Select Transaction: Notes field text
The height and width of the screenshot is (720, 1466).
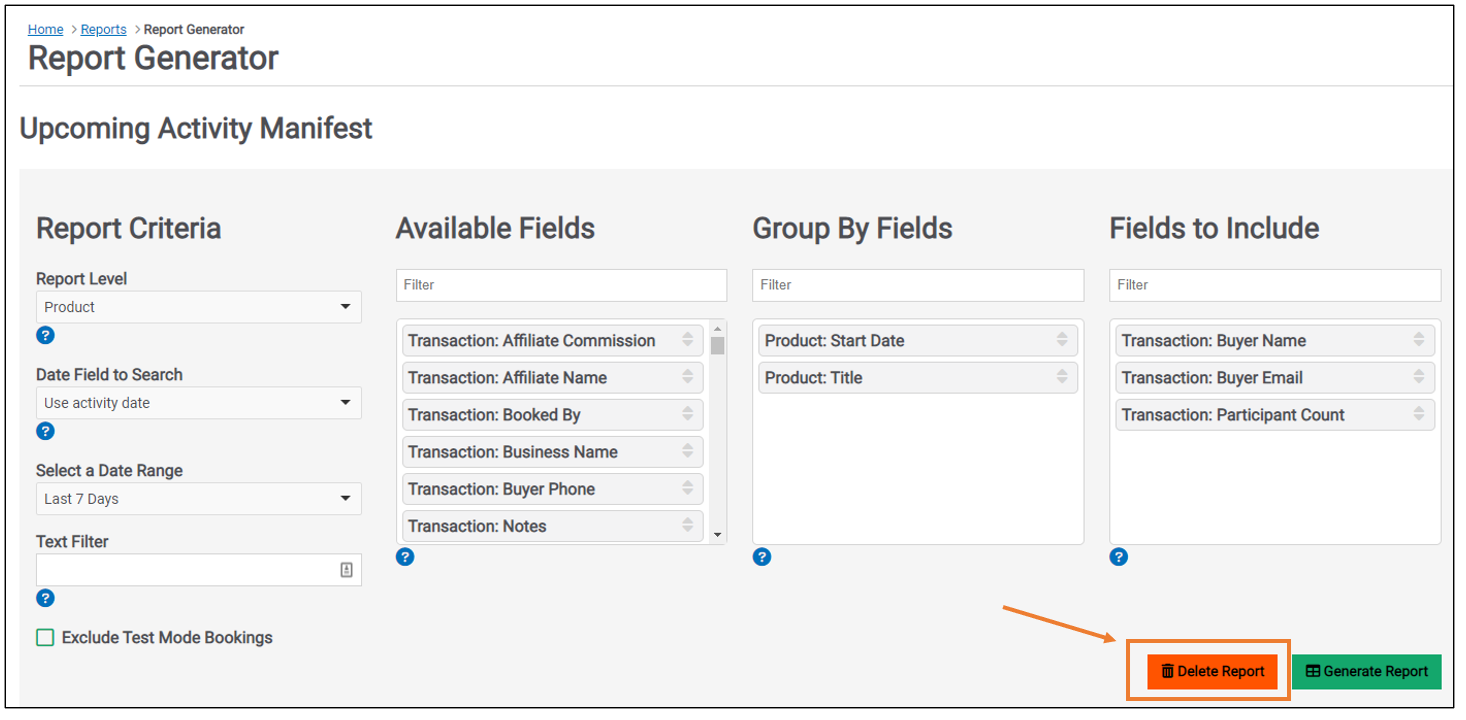click(x=477, y=525)
